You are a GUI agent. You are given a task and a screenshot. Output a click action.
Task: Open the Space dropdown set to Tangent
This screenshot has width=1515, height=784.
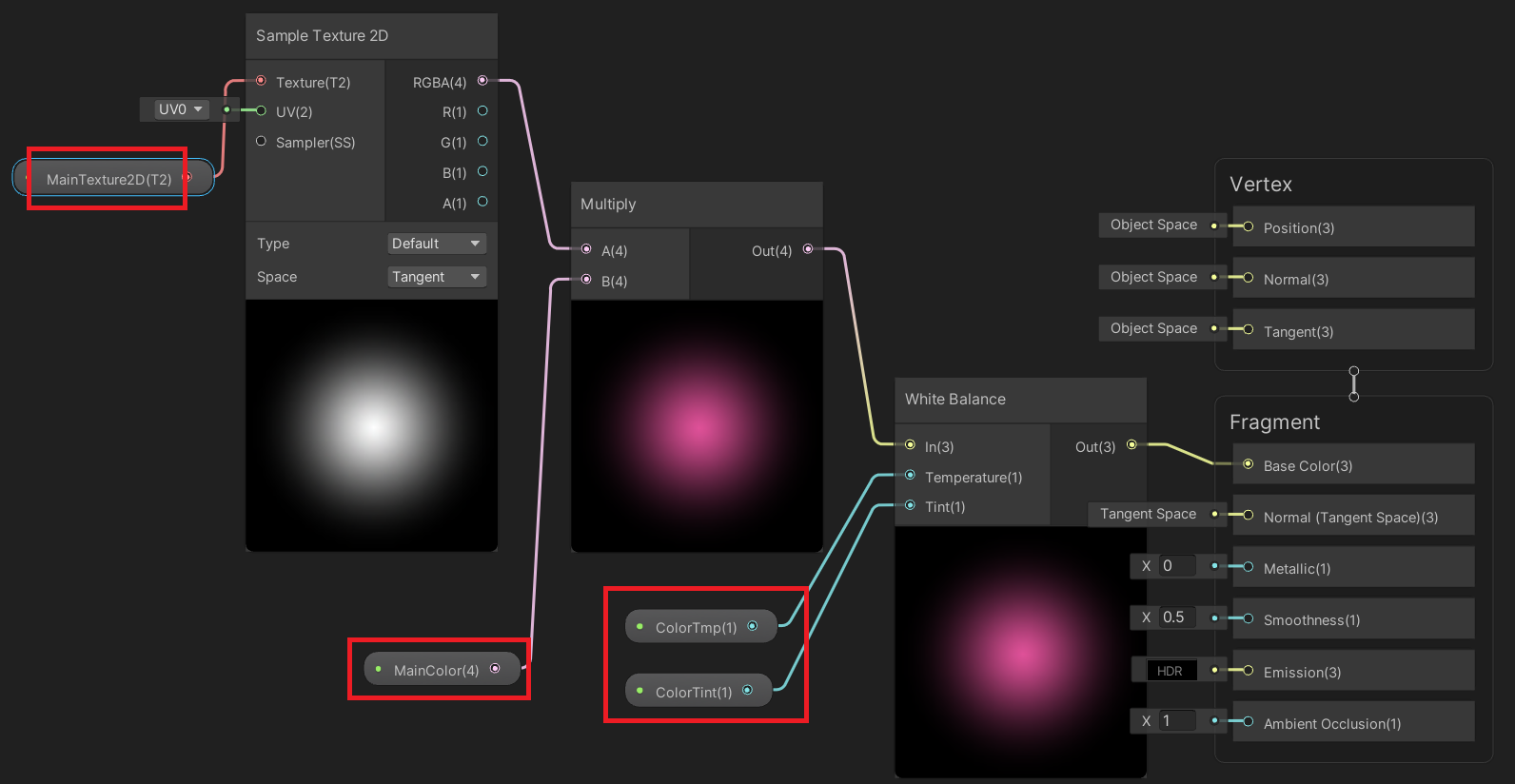(437, 277)
